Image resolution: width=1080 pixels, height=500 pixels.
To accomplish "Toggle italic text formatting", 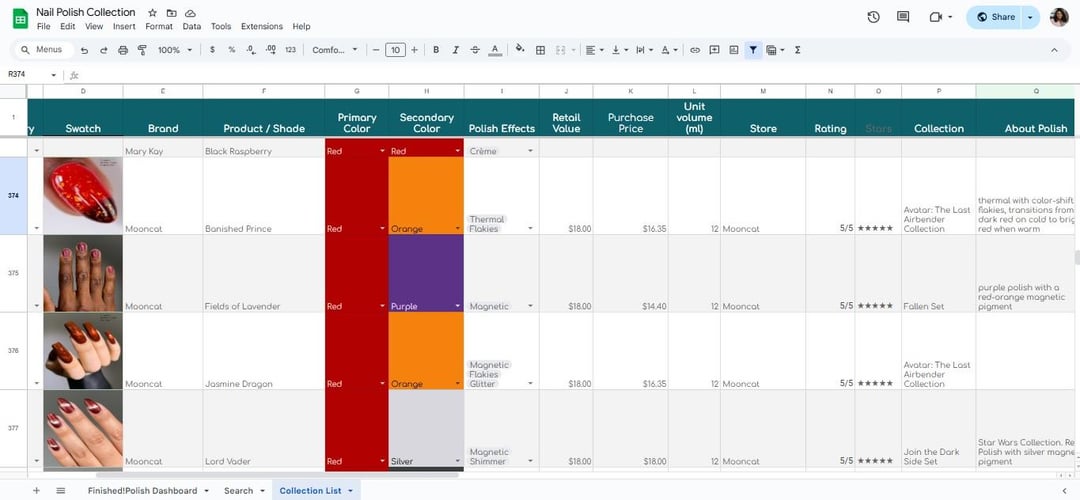I will [x=456, y=50].
